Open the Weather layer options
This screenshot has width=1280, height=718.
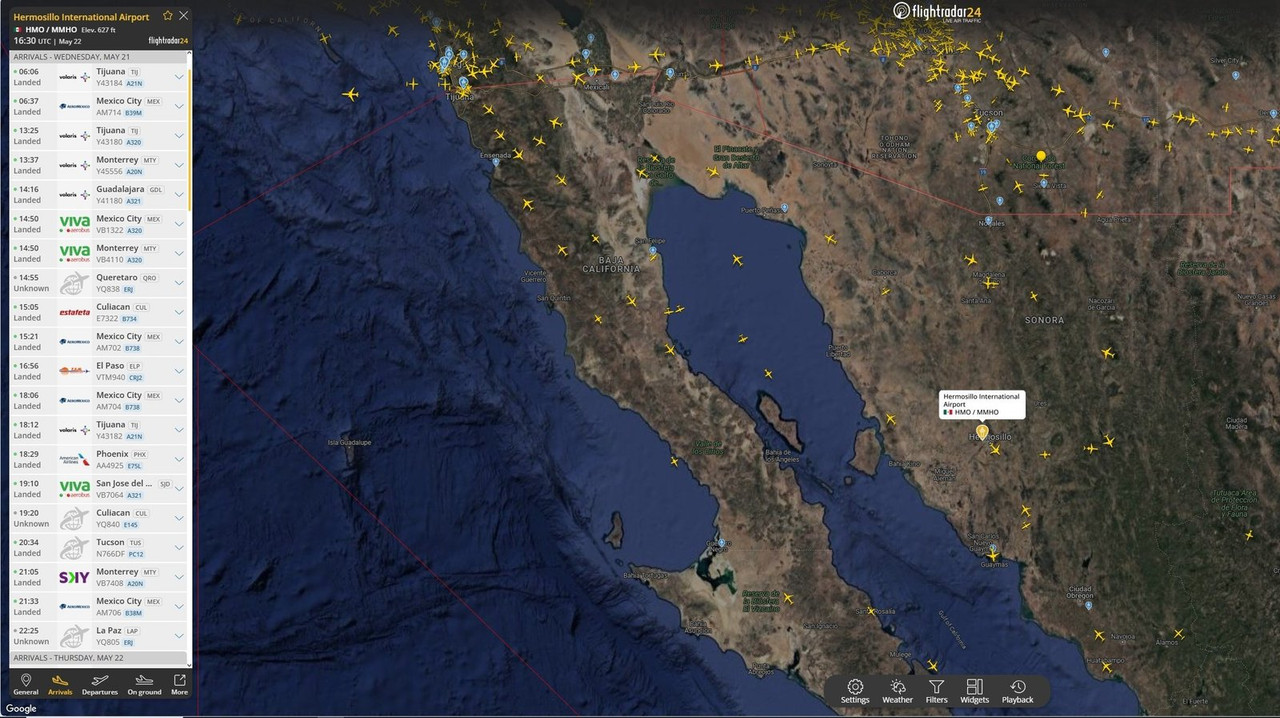(x=897, y=691)
